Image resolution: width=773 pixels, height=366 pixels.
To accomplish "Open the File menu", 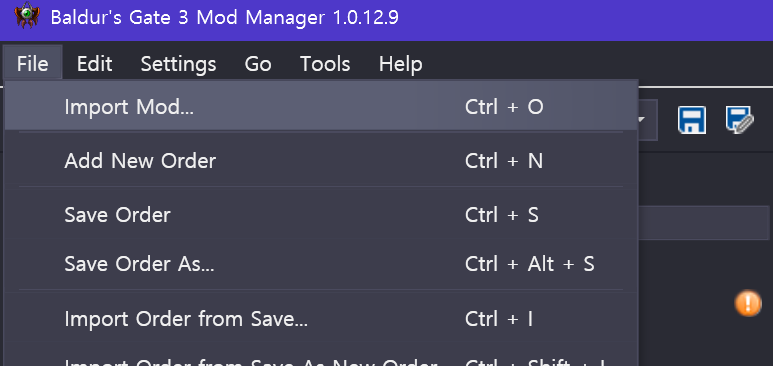I will tap(33, 64).
